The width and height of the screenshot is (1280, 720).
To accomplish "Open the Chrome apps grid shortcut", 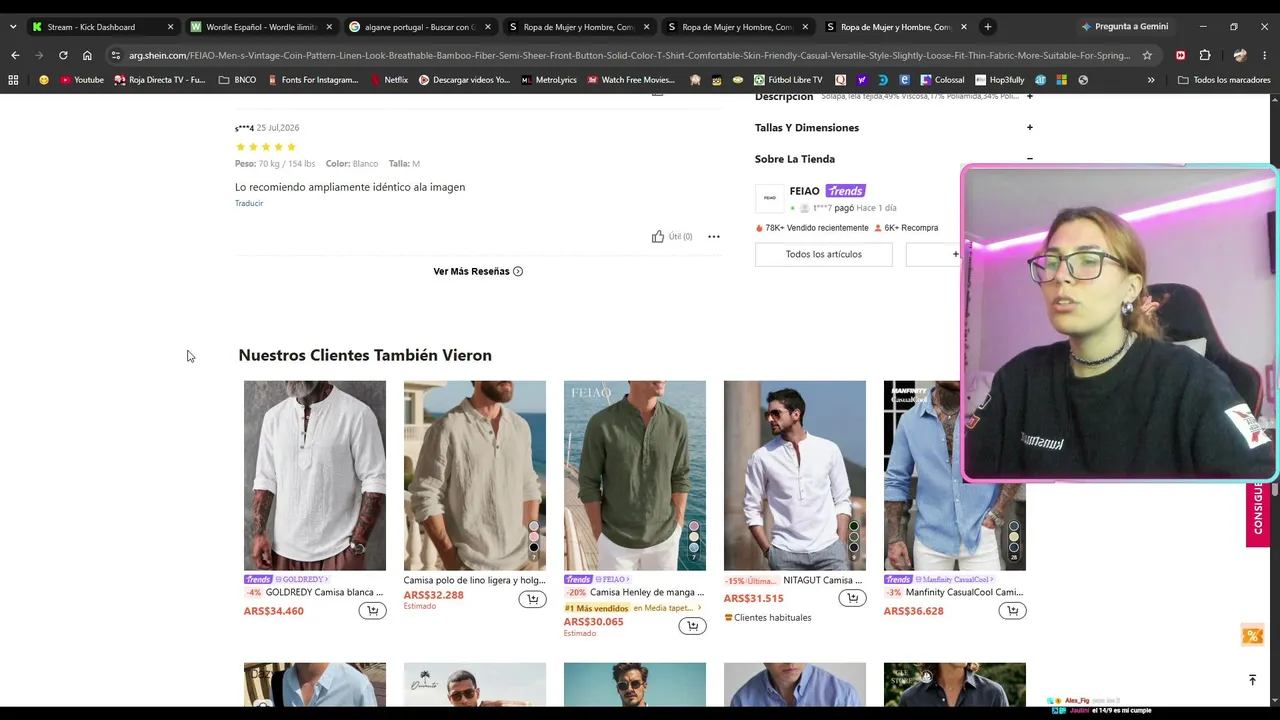I will pos(13,80).
